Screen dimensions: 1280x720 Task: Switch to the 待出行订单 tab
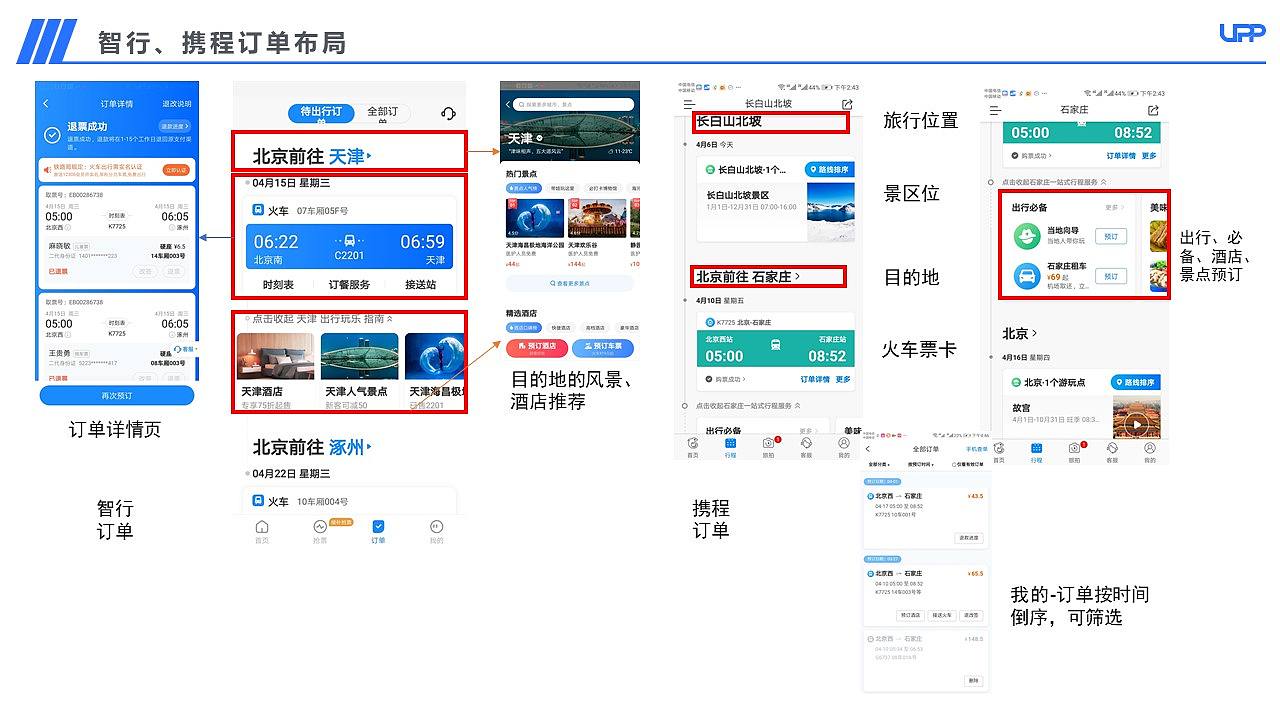point(320,112)
